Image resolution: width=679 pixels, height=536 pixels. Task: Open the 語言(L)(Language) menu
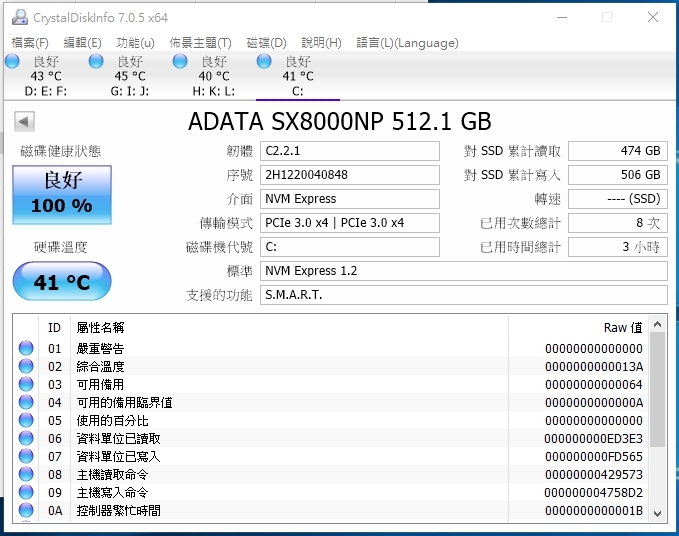coord(407,42)
